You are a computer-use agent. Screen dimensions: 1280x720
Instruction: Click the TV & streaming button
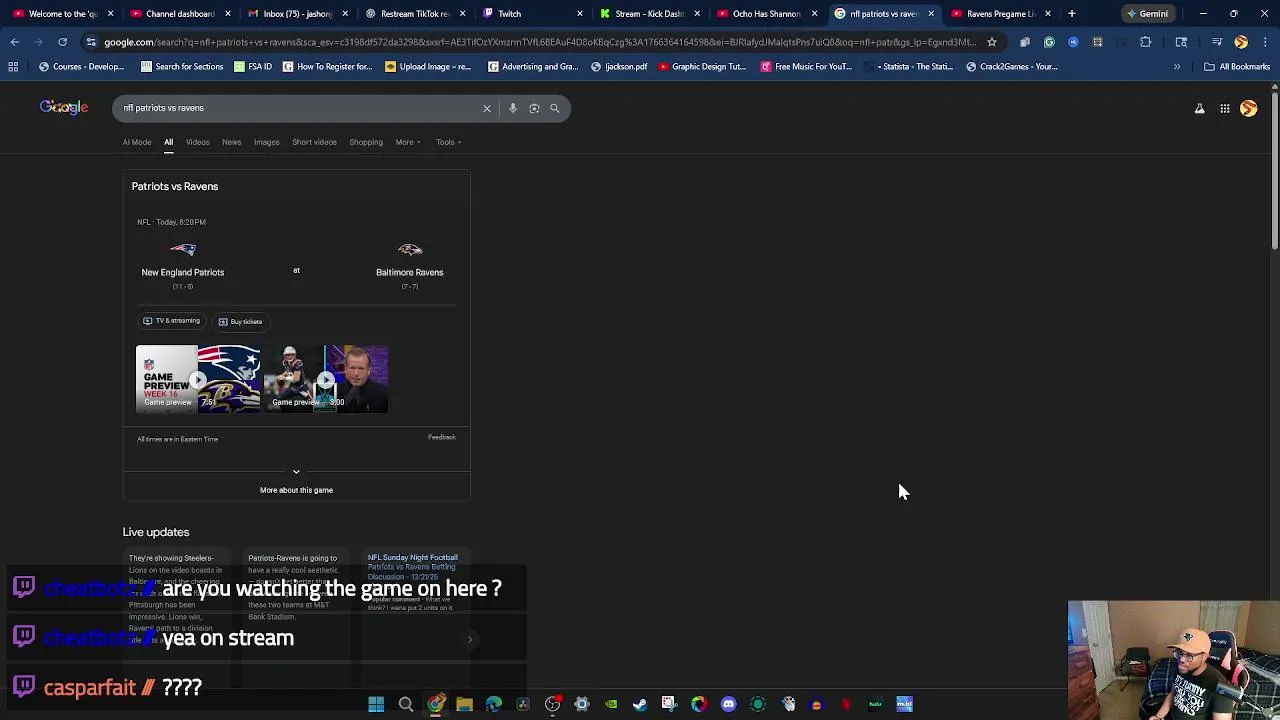coord(171,321)
